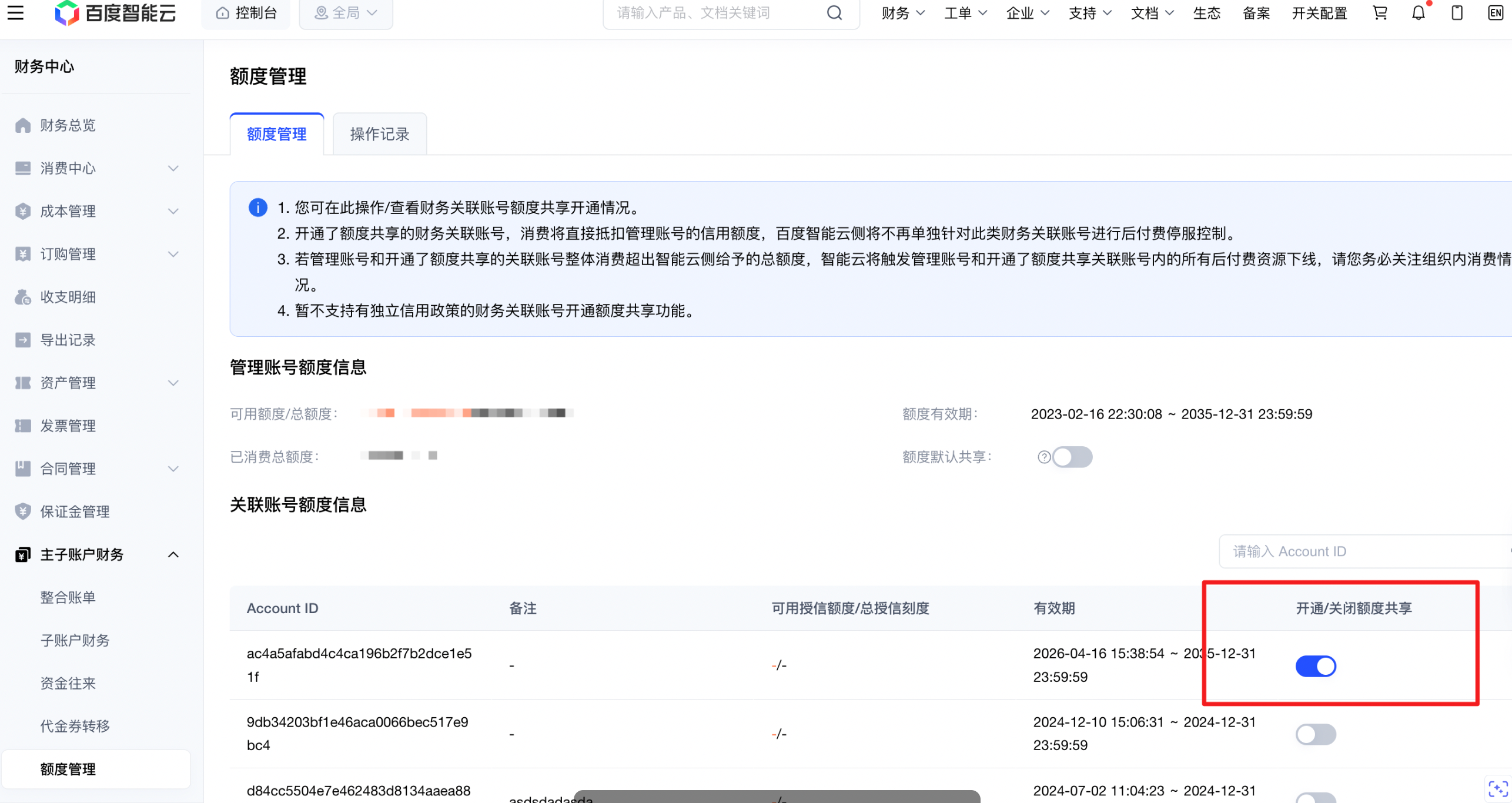Click the floating assistant icon at bottom right
The height and width of the screenshot is (803, 1512).
pyautogui.click(x=1498, y=788)
